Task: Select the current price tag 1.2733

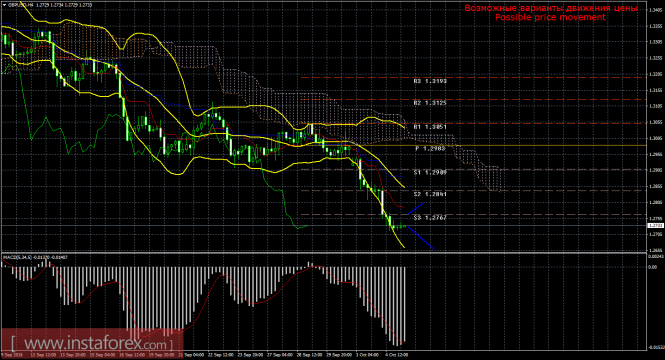Action: point(655,226)
